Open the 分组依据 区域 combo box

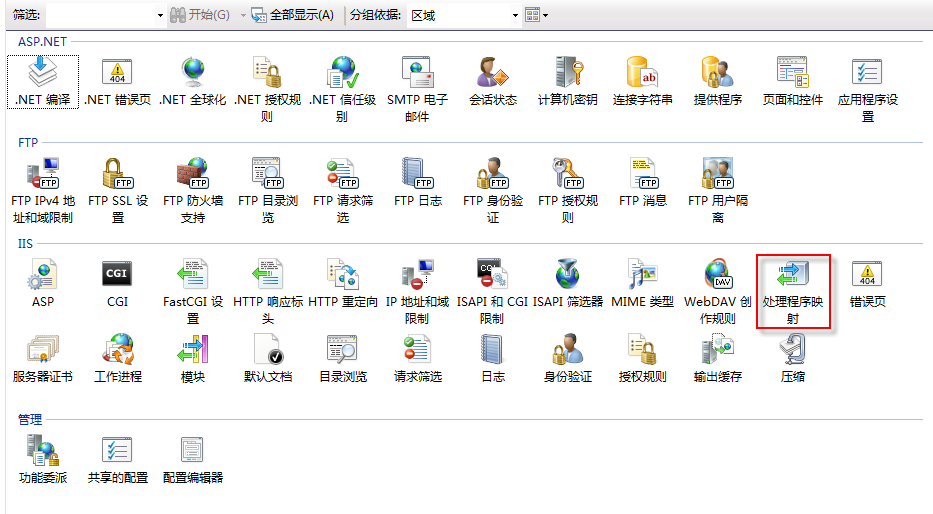click(x=464, y=15)
